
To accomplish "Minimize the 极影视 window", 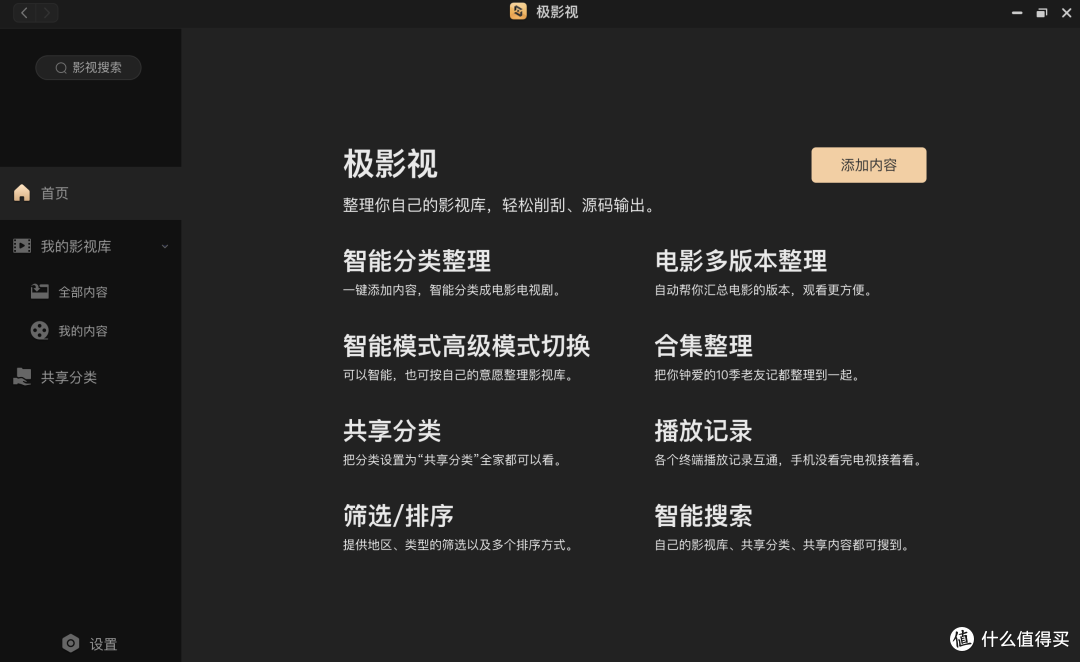I will [x=1017, y=12].
